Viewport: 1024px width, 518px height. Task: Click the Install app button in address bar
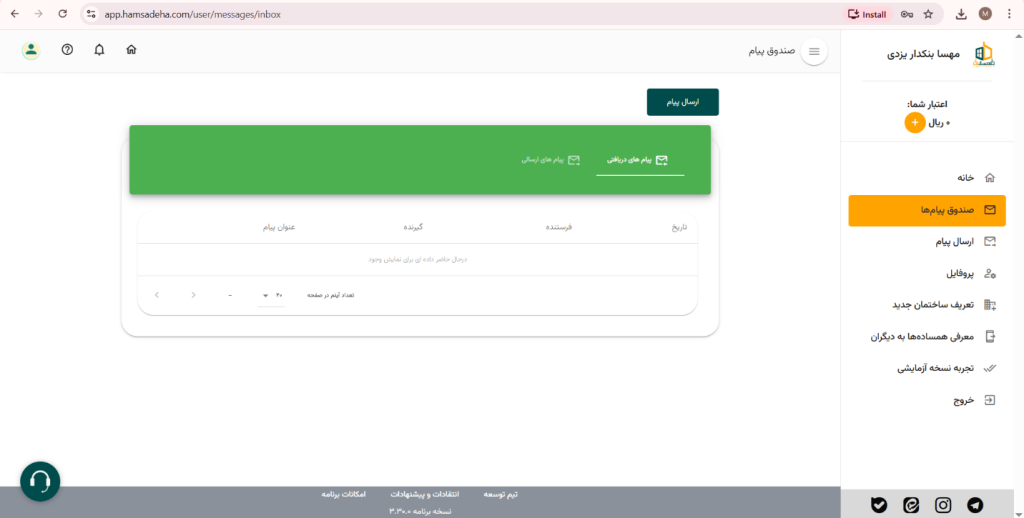(x=867, y=14)
